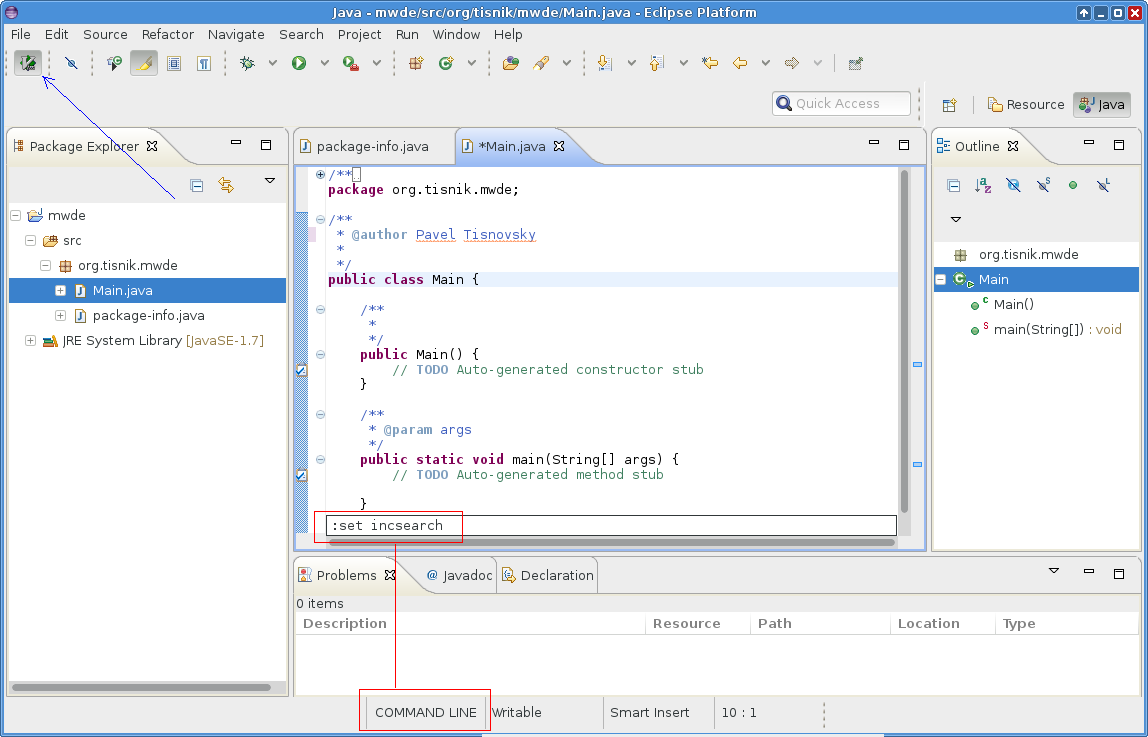Collapse All in Package Explorer

(196, 186)
